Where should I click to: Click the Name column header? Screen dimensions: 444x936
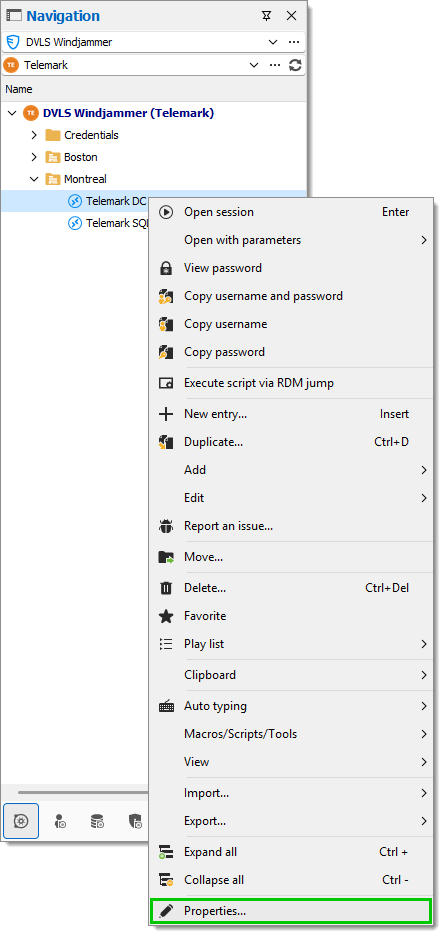(19, 90)
